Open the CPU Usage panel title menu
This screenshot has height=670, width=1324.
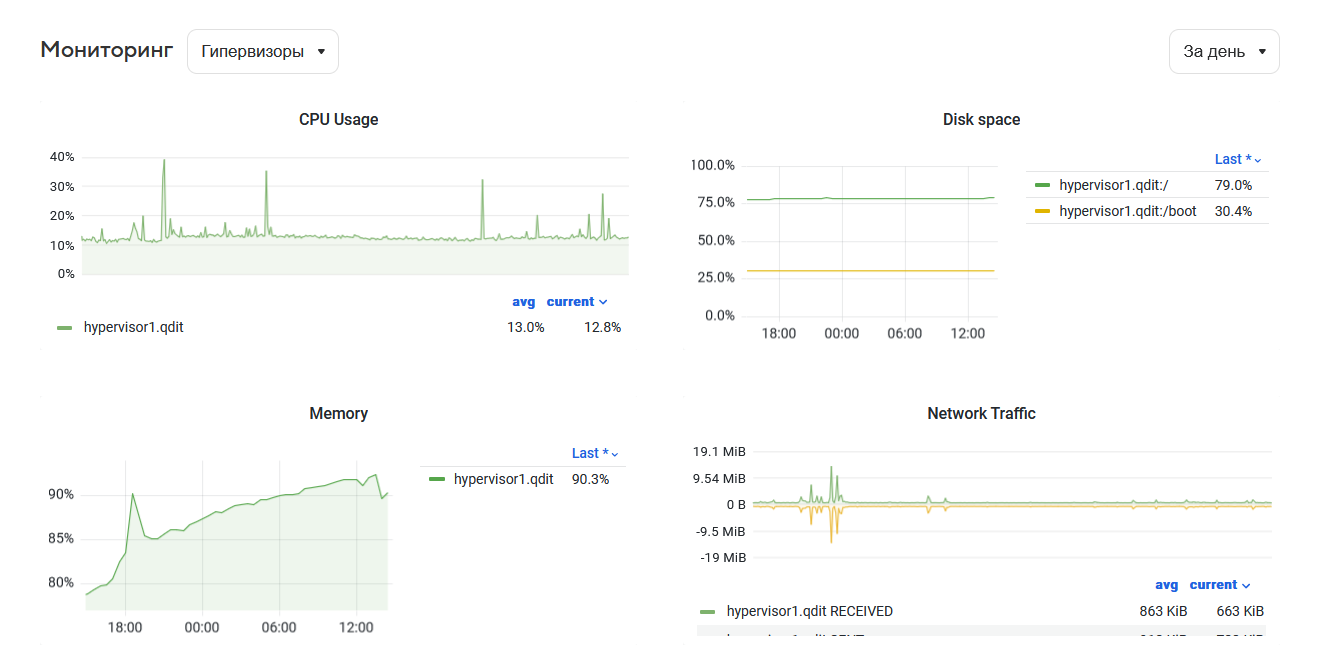(338, 119)
